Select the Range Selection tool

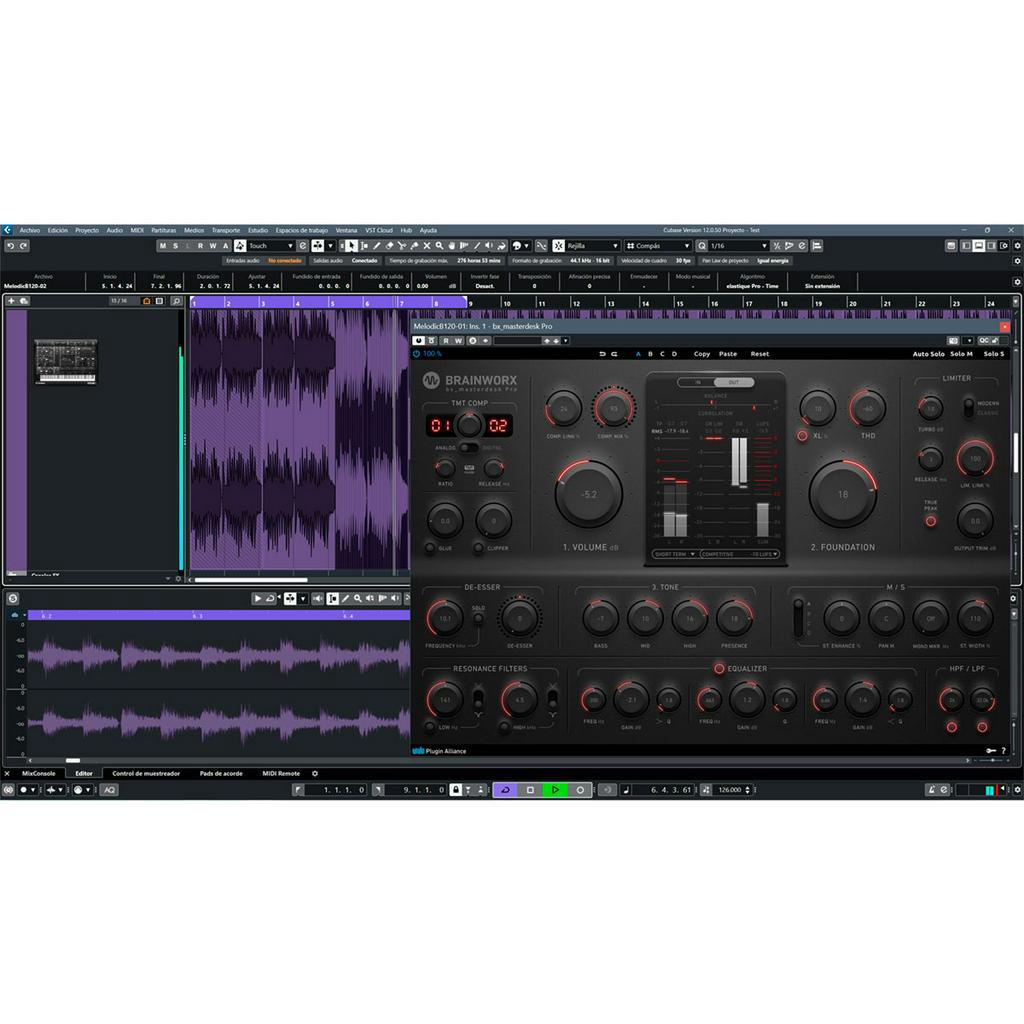point(364,246)
